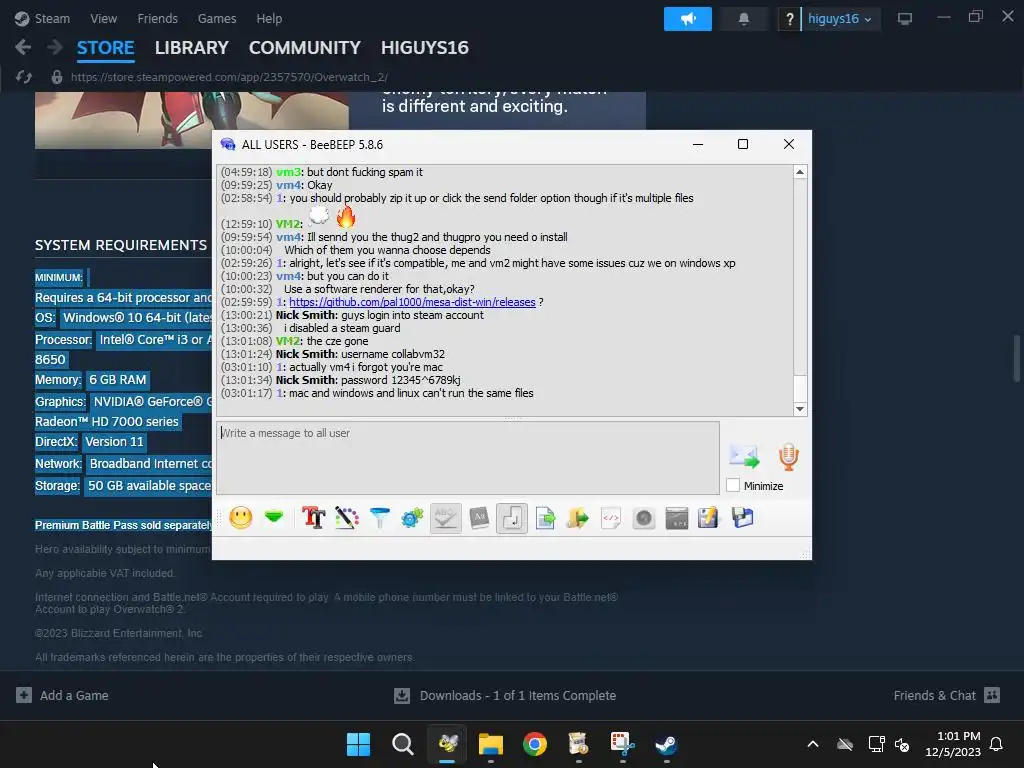Click the Steam page vertical scrollbar thumb
This screenshot has width=1024, height=768.
tap(1016, 358)
